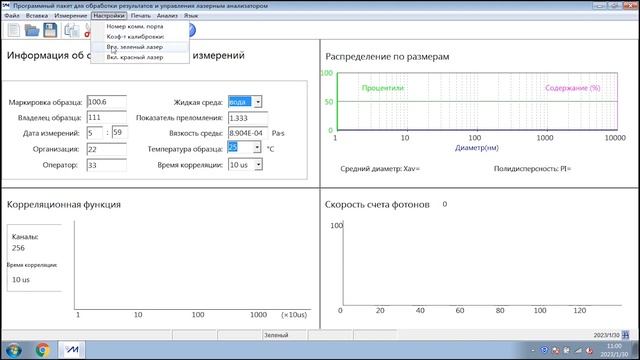The height and width of the screenshot is (360, 640).
Task: Click the New document toolbar icon
Action: 14,30
